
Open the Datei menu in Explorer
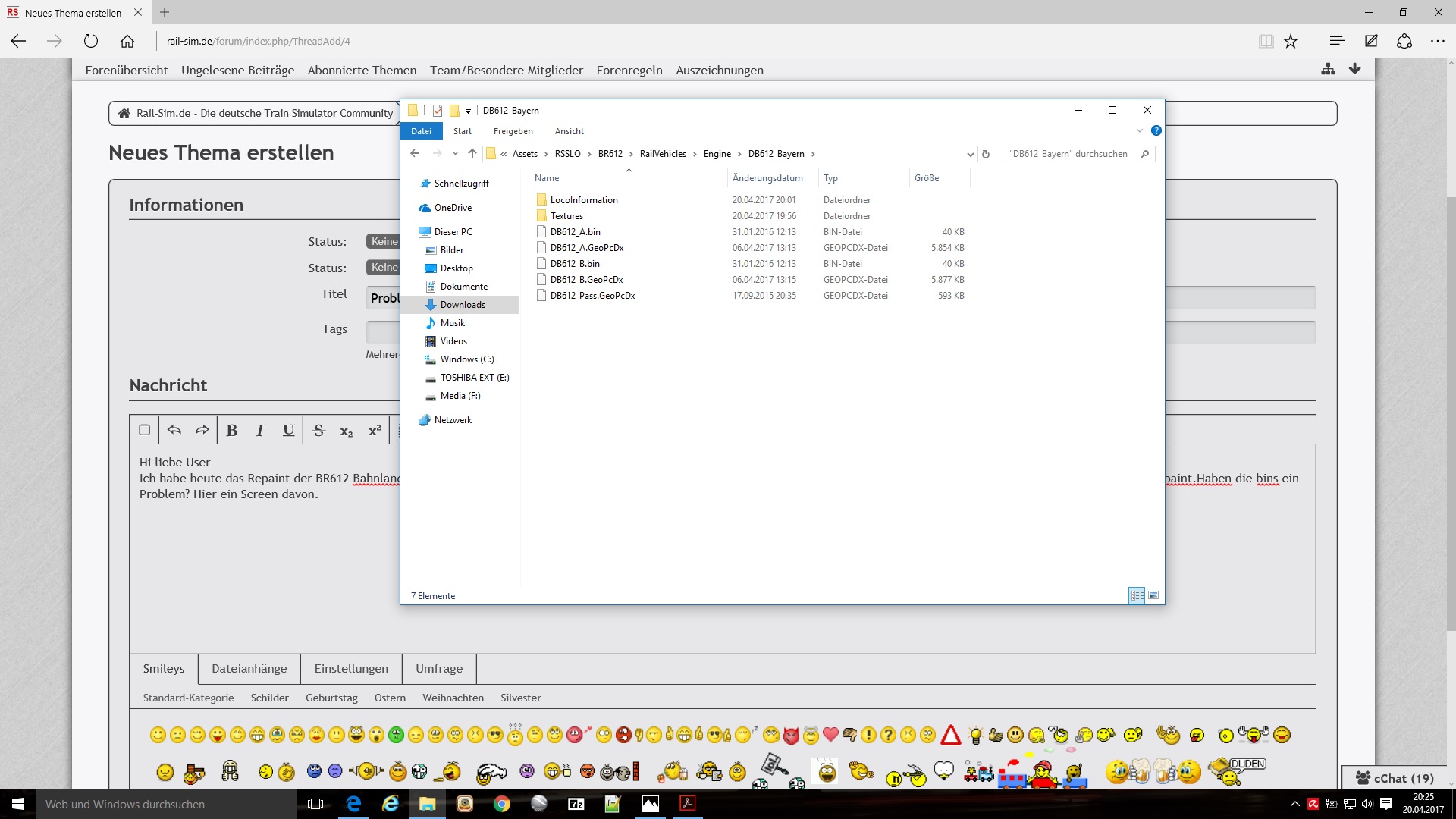(421, 131)
